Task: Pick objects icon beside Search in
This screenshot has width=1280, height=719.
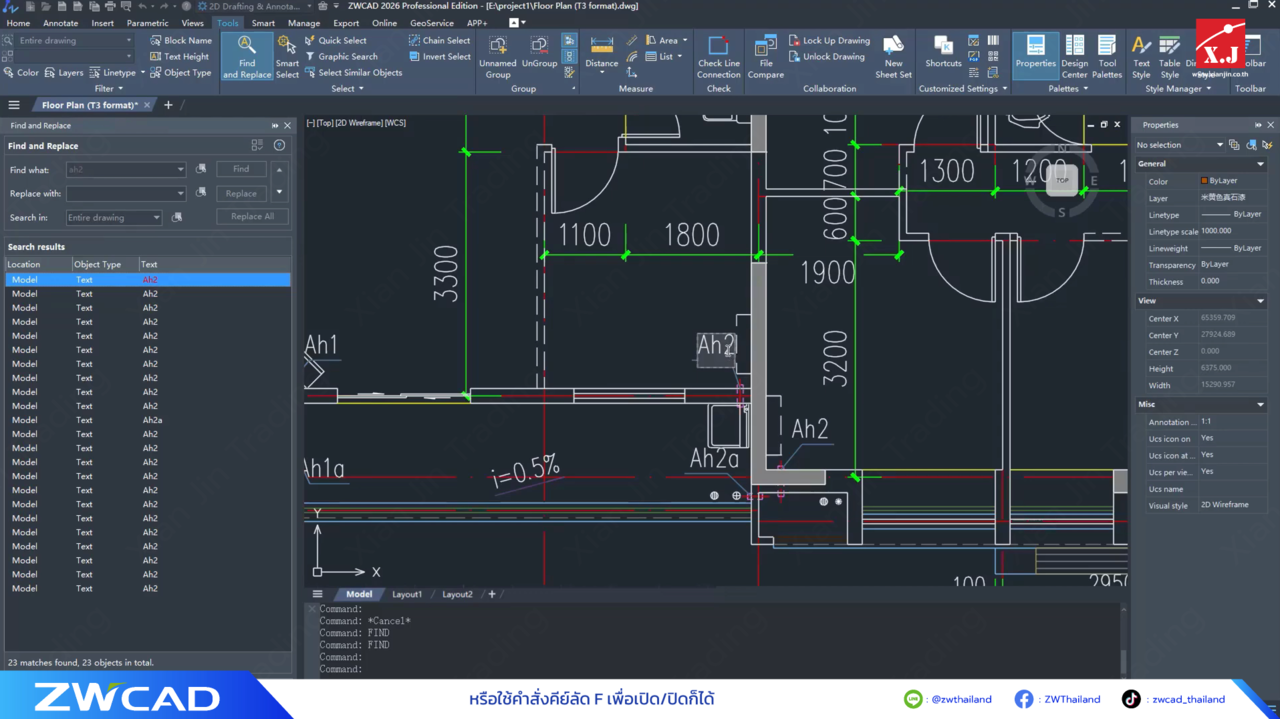Action: [177, 217]
